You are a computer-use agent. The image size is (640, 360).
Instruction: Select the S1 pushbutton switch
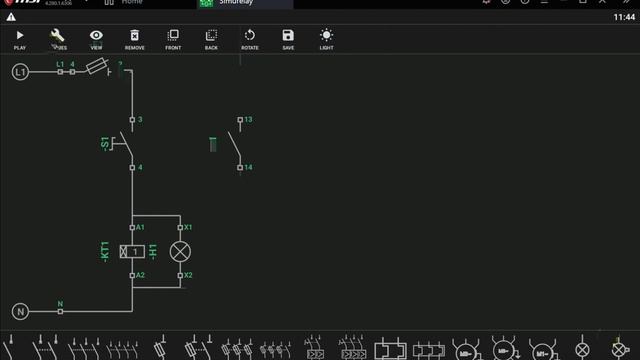[x=122, y=144]
